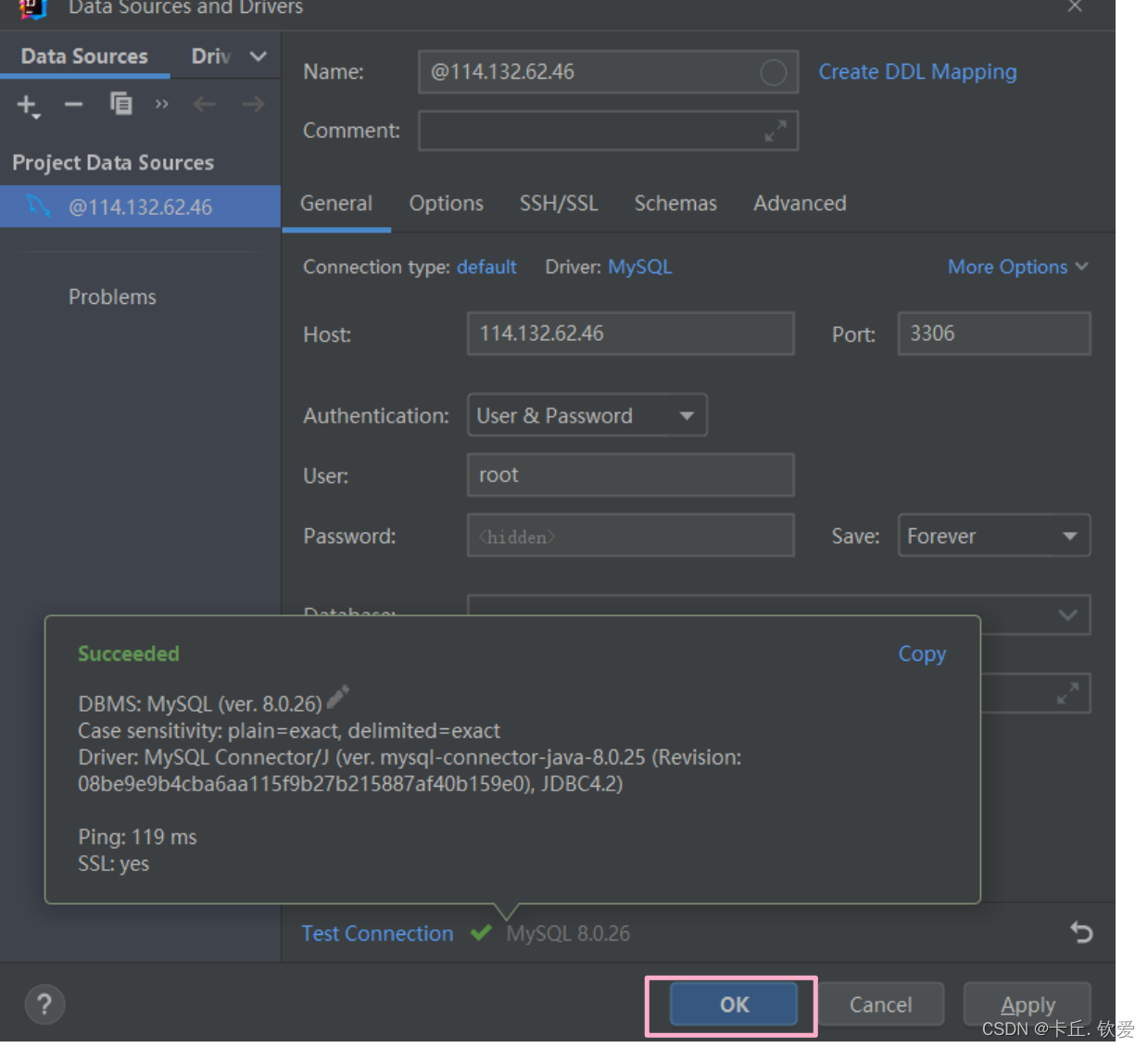
Task: Show more toolbar actions chevrons
Action: (x=162, y=104)
